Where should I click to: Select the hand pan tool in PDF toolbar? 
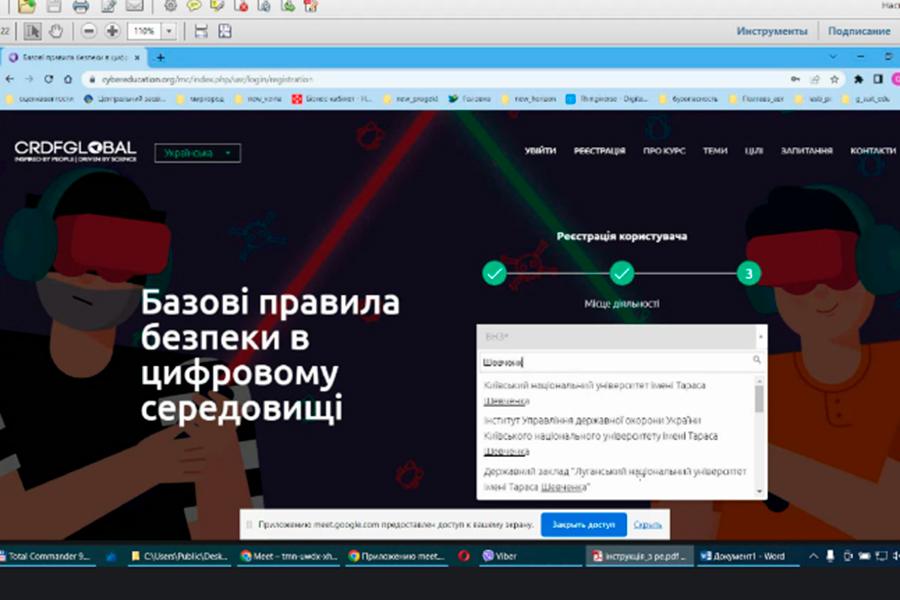56,31
